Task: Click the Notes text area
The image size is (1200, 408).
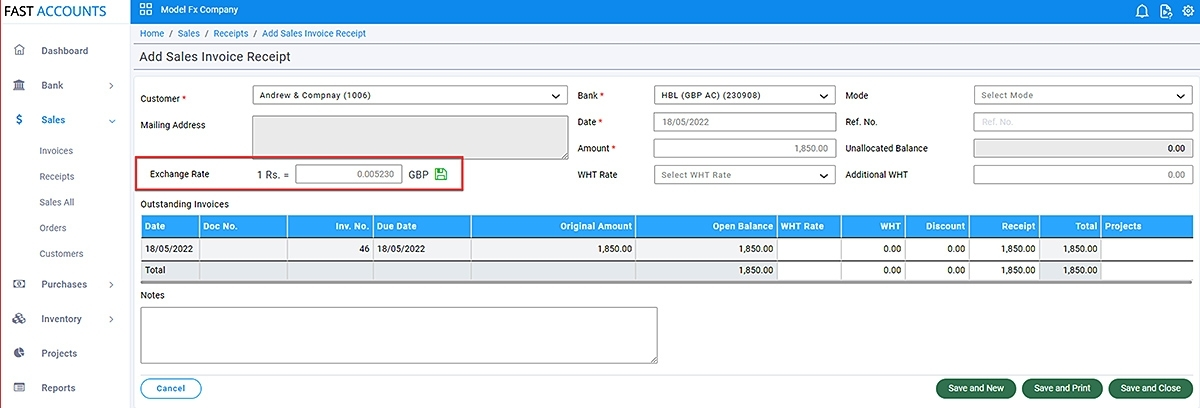Action: (399, 335)
